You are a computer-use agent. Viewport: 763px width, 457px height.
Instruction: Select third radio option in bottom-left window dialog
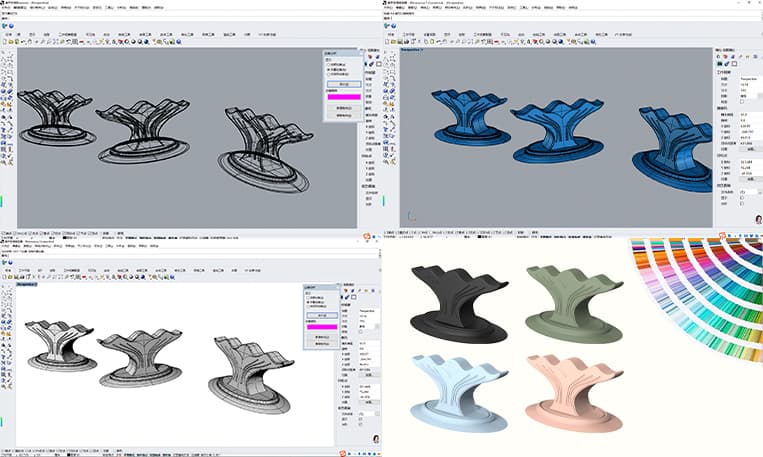click(308, 307)
